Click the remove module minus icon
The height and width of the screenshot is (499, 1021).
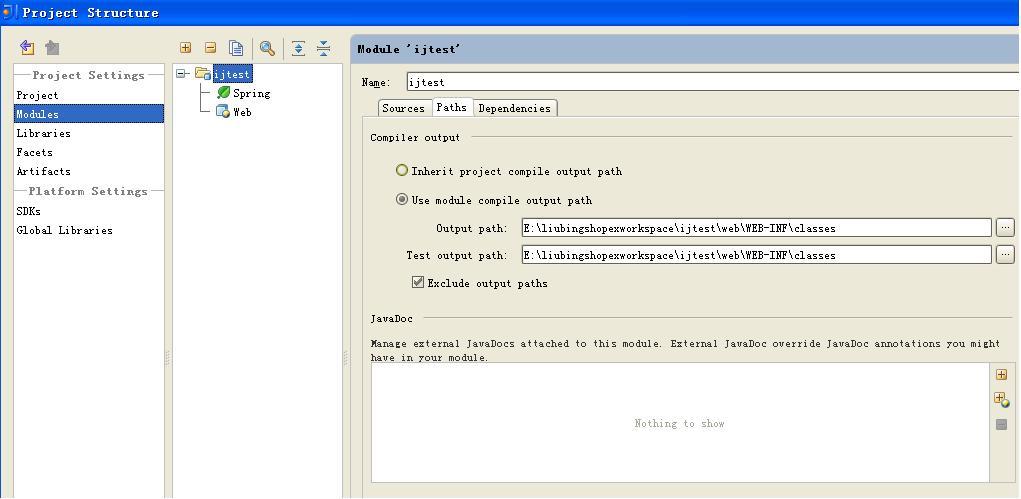(210, 48)
